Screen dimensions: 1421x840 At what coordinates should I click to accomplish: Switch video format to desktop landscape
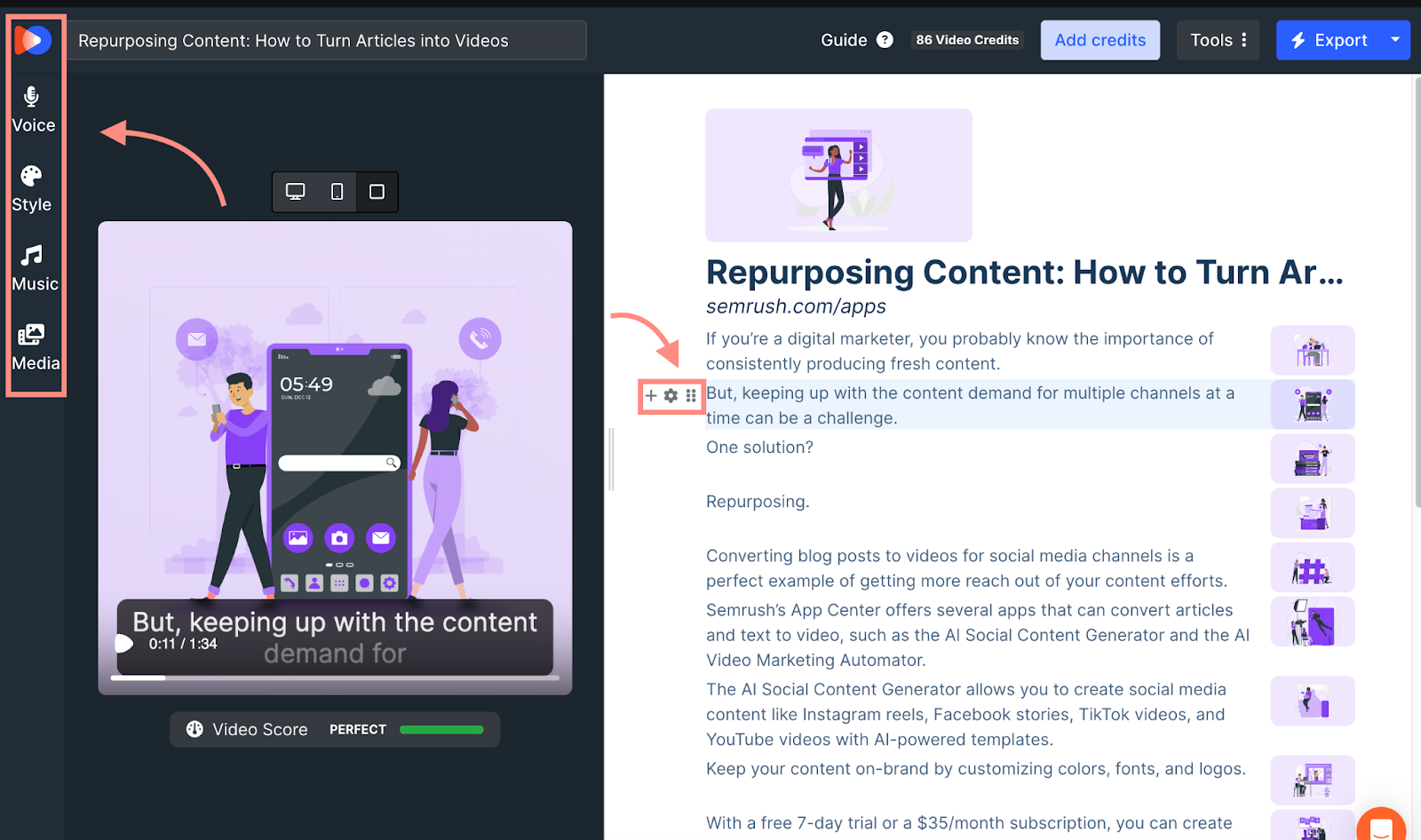(x=294, y=191)
